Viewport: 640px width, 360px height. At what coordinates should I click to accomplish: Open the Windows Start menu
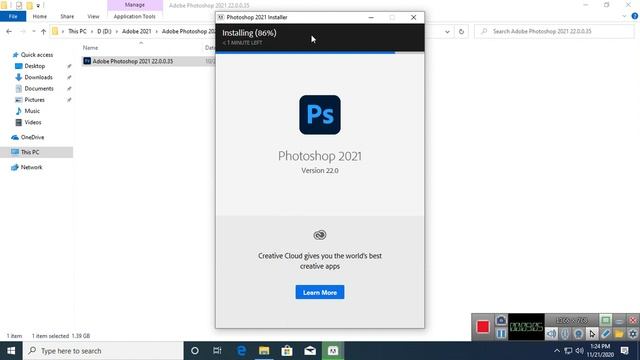point(11,351)
